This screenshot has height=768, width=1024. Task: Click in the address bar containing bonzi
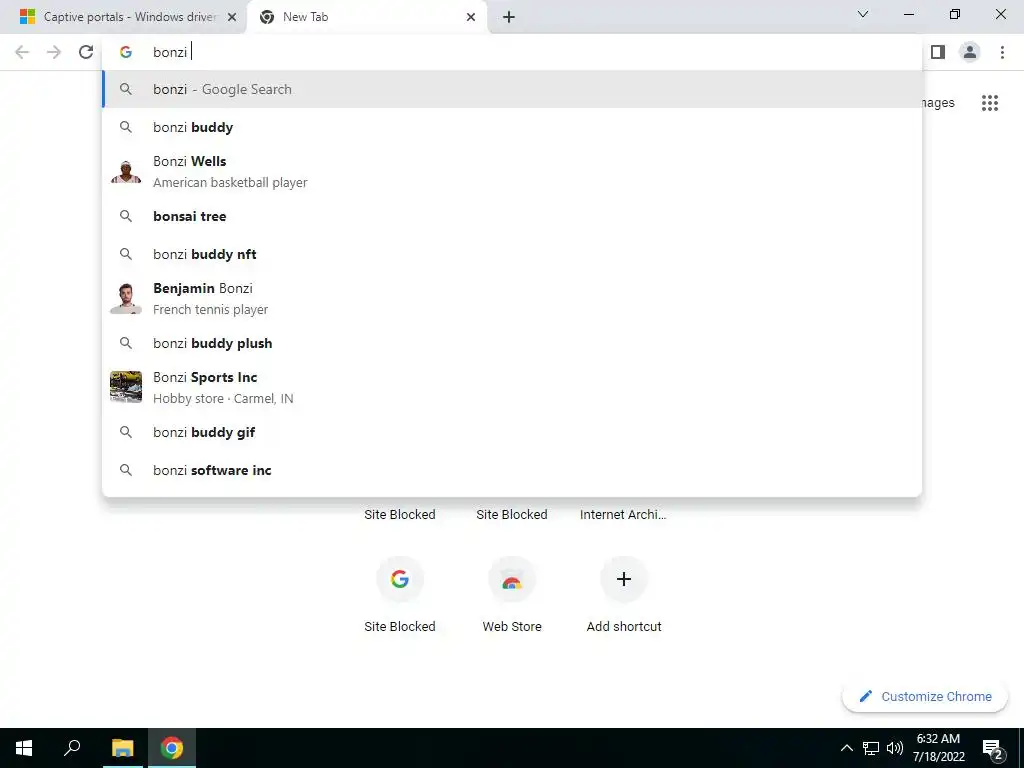[512, 52]
